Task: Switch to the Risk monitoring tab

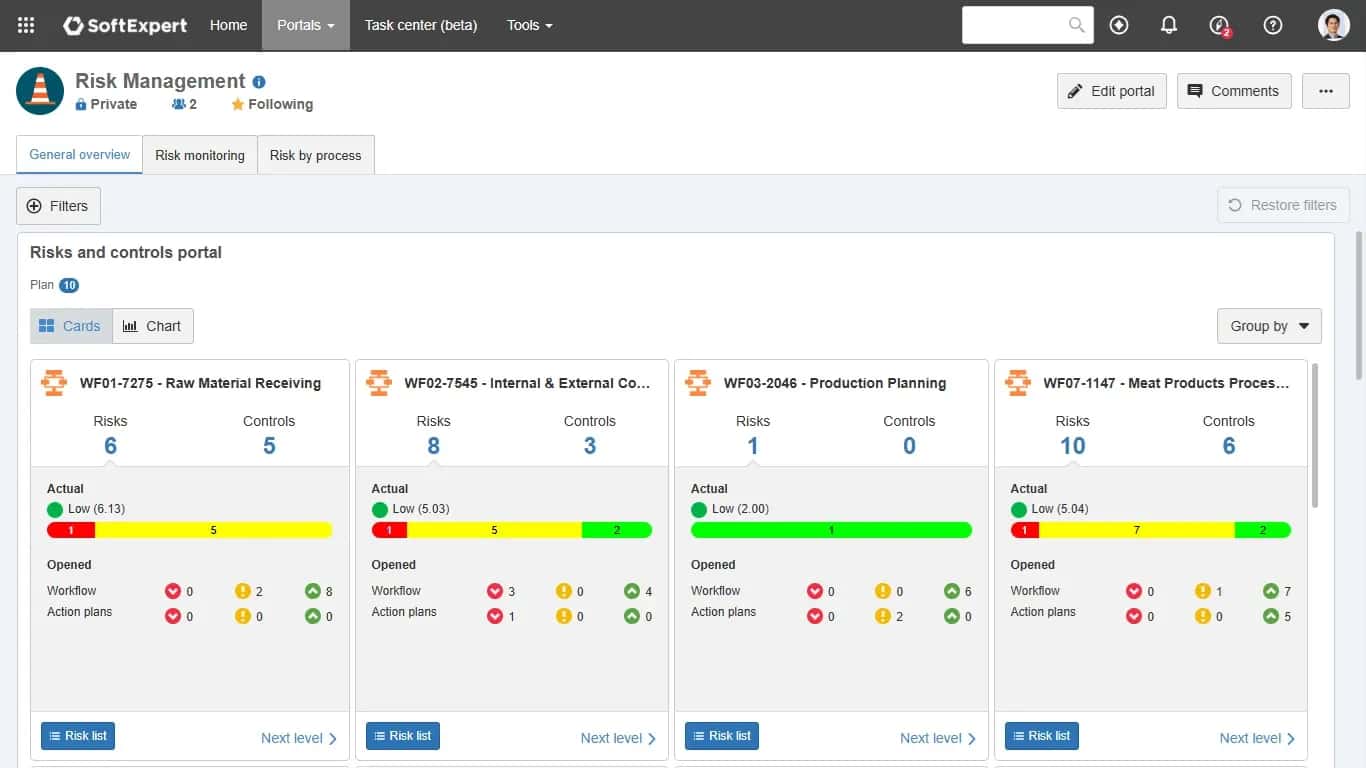Action: tap(200, 155)
